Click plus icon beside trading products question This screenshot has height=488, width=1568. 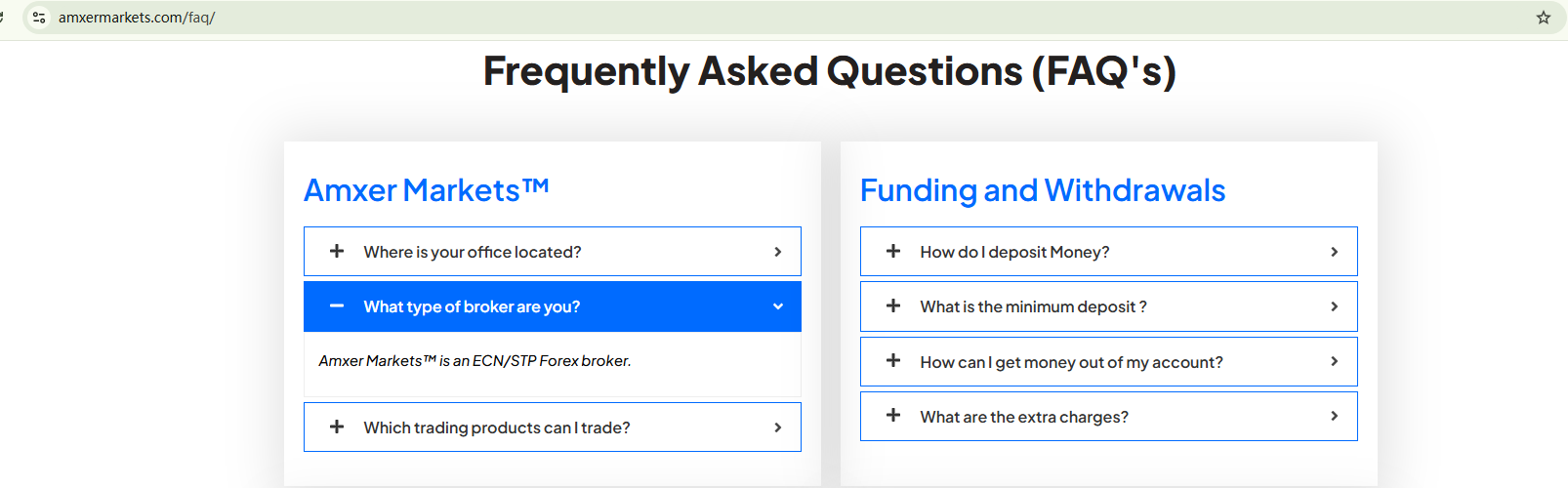(x=337, y=427)
